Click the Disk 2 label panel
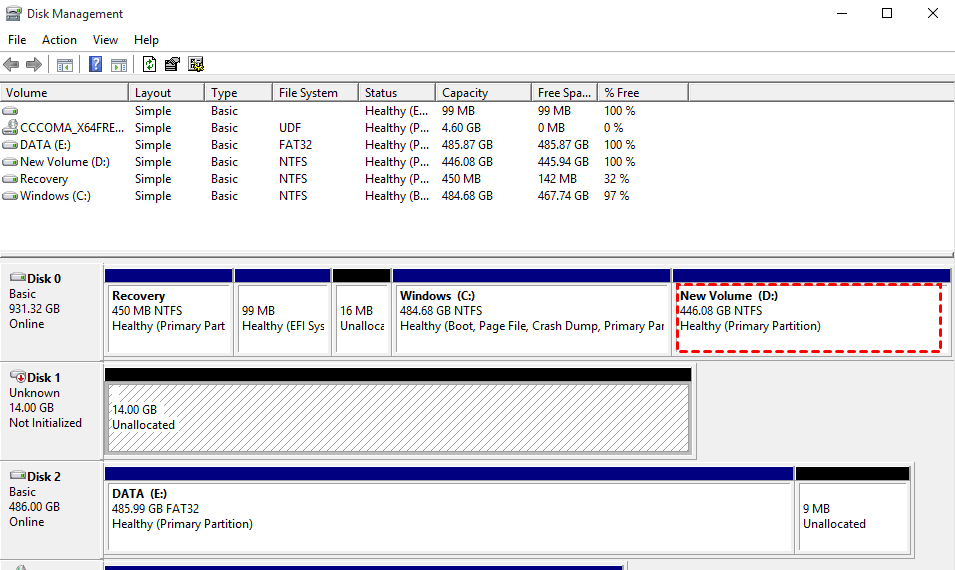955x570 pixels. (x=52, y=500)
